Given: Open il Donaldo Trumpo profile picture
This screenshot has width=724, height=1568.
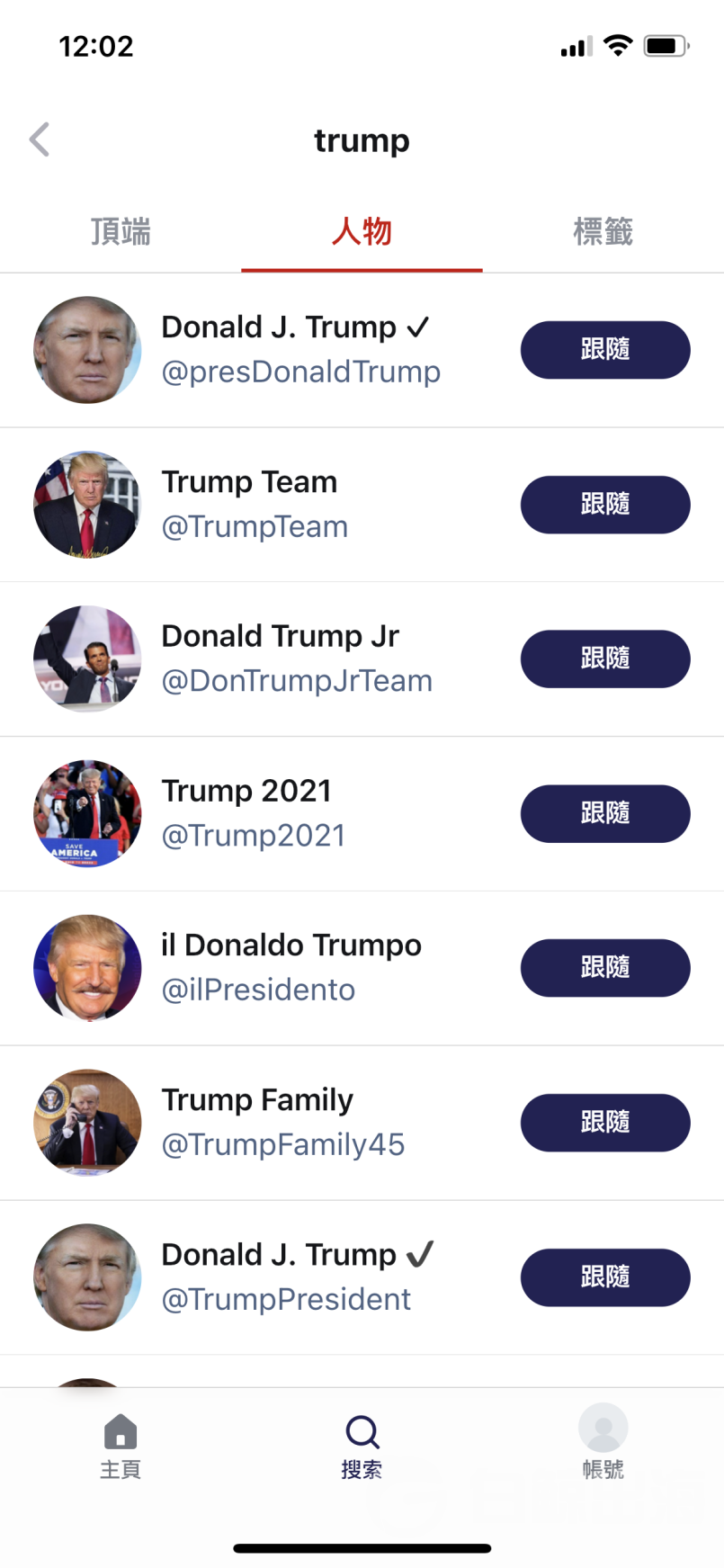Looking at the screenshot, I should tap(87, 968).
